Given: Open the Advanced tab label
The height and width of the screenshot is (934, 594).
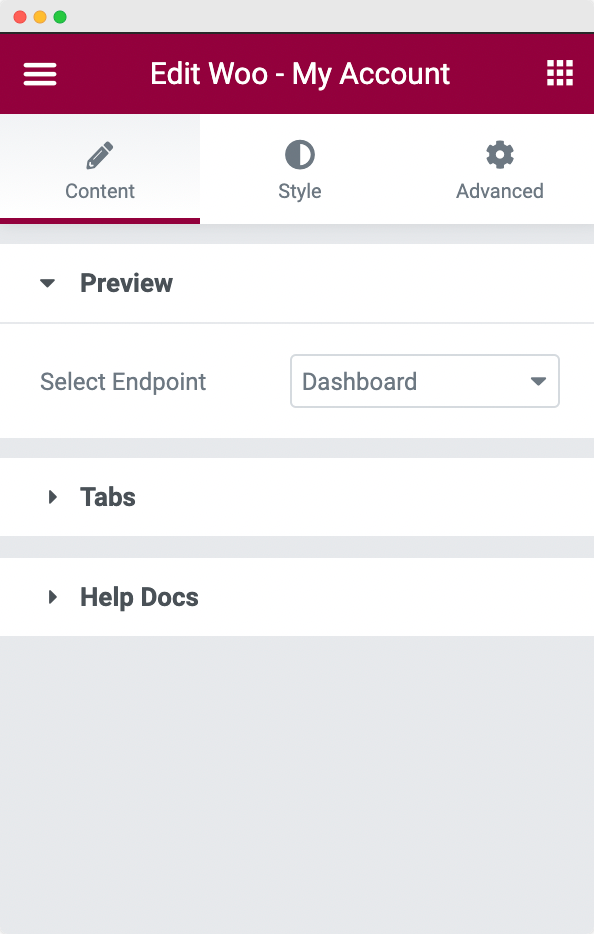Looking at the screenshot, I should click(500, 191).
